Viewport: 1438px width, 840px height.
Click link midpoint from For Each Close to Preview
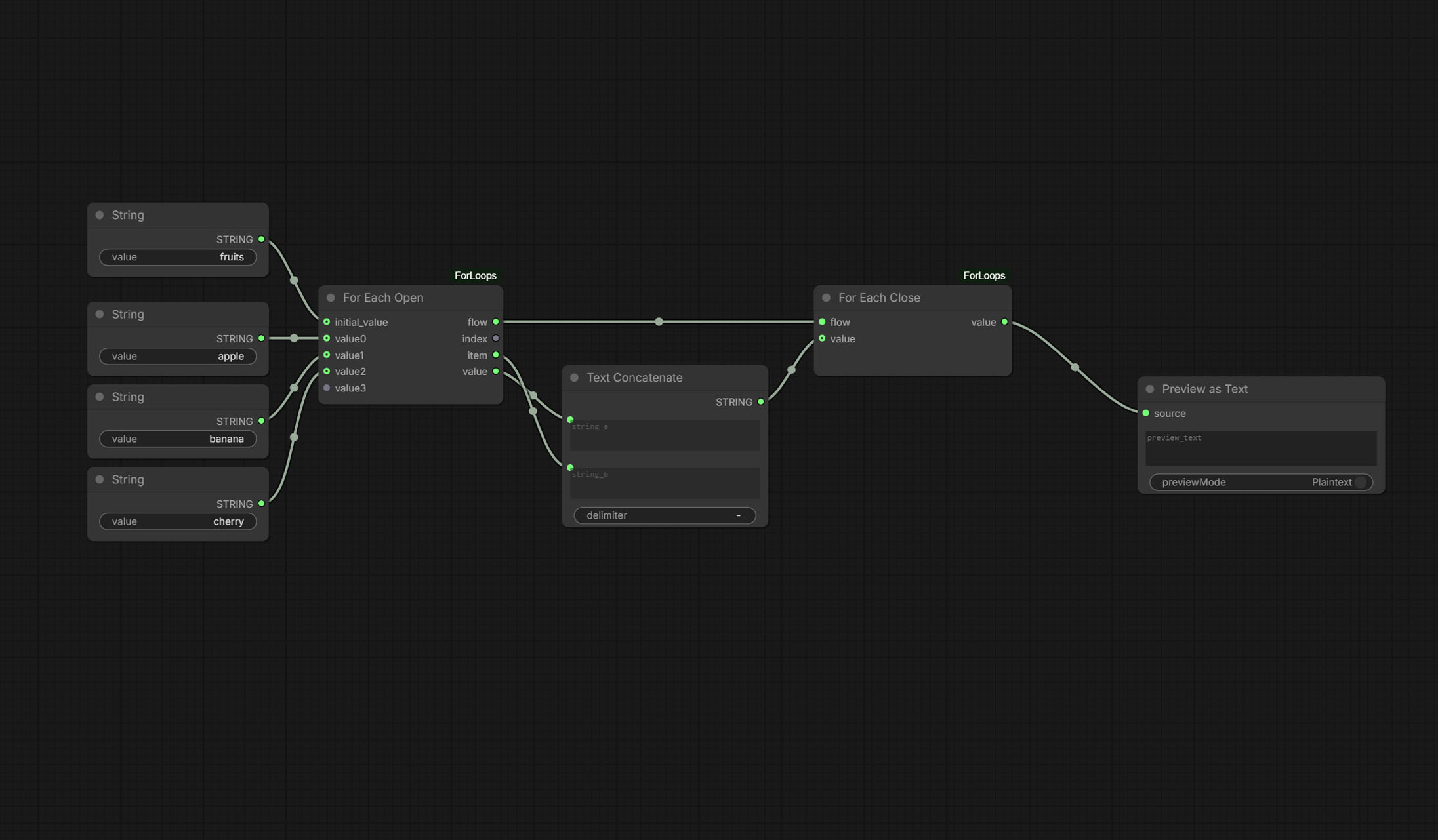coord(1075,367)
